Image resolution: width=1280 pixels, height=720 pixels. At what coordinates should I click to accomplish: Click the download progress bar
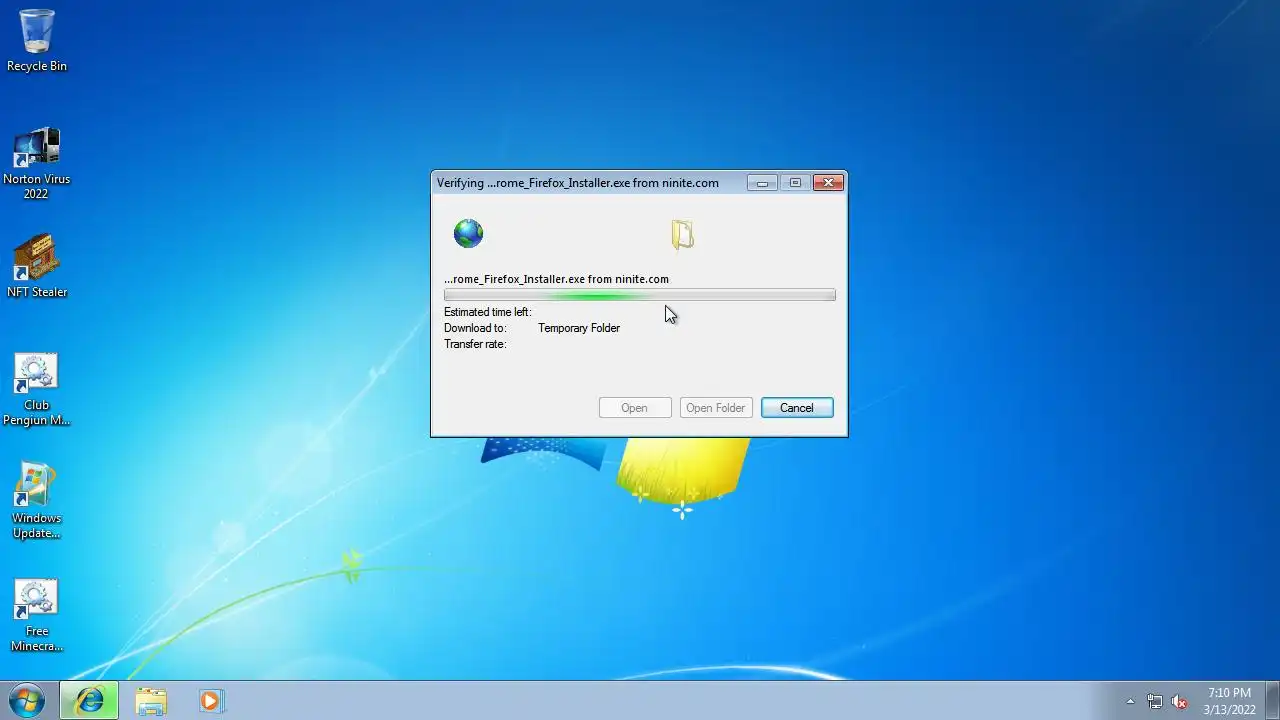pyautogui.click(x=640, y=295)
